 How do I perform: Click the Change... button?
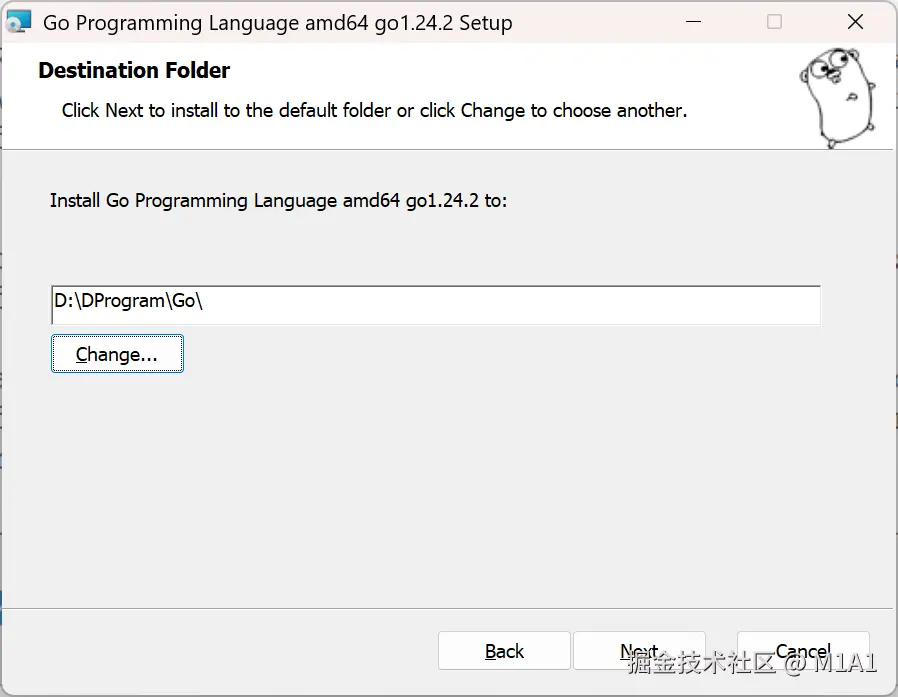(x=117, y=354)
